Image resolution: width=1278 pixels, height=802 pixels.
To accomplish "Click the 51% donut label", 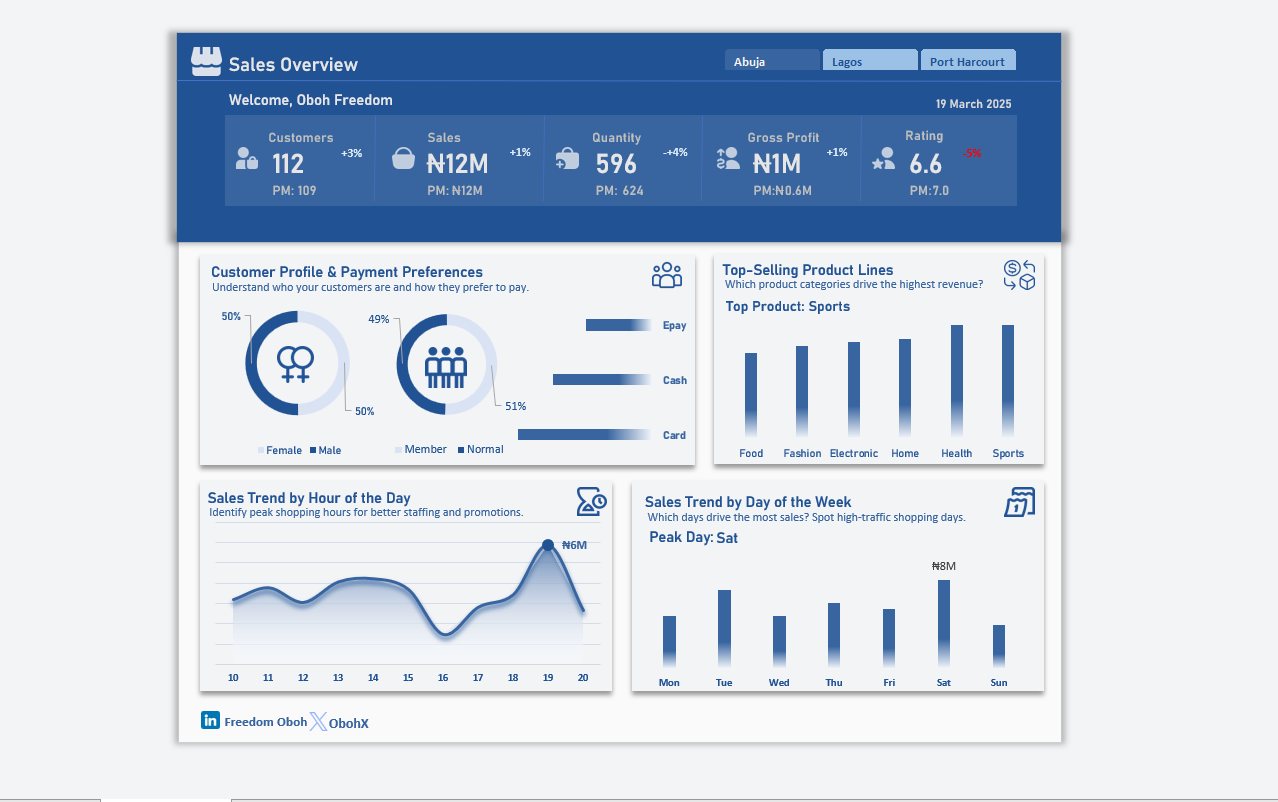I will click(x=516, y=407).
